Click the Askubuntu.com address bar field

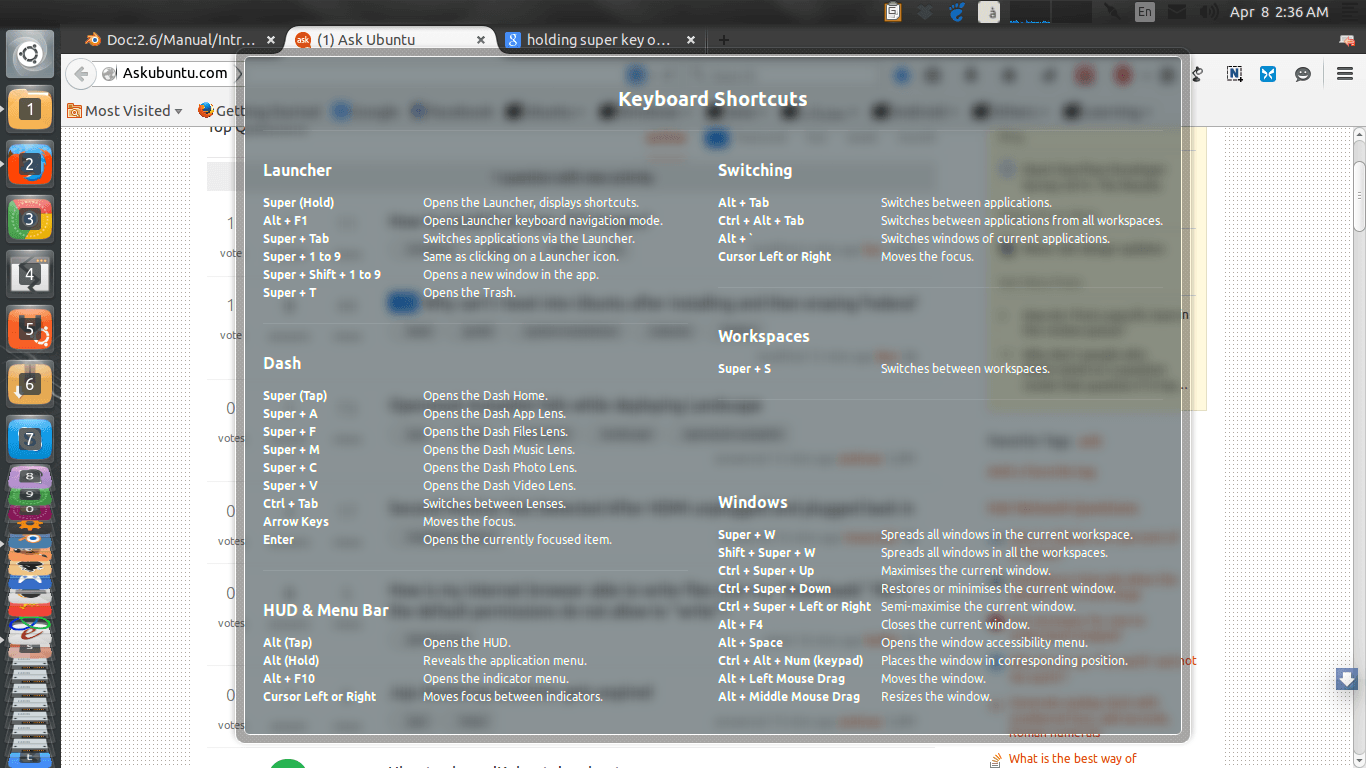click(175, 73)
